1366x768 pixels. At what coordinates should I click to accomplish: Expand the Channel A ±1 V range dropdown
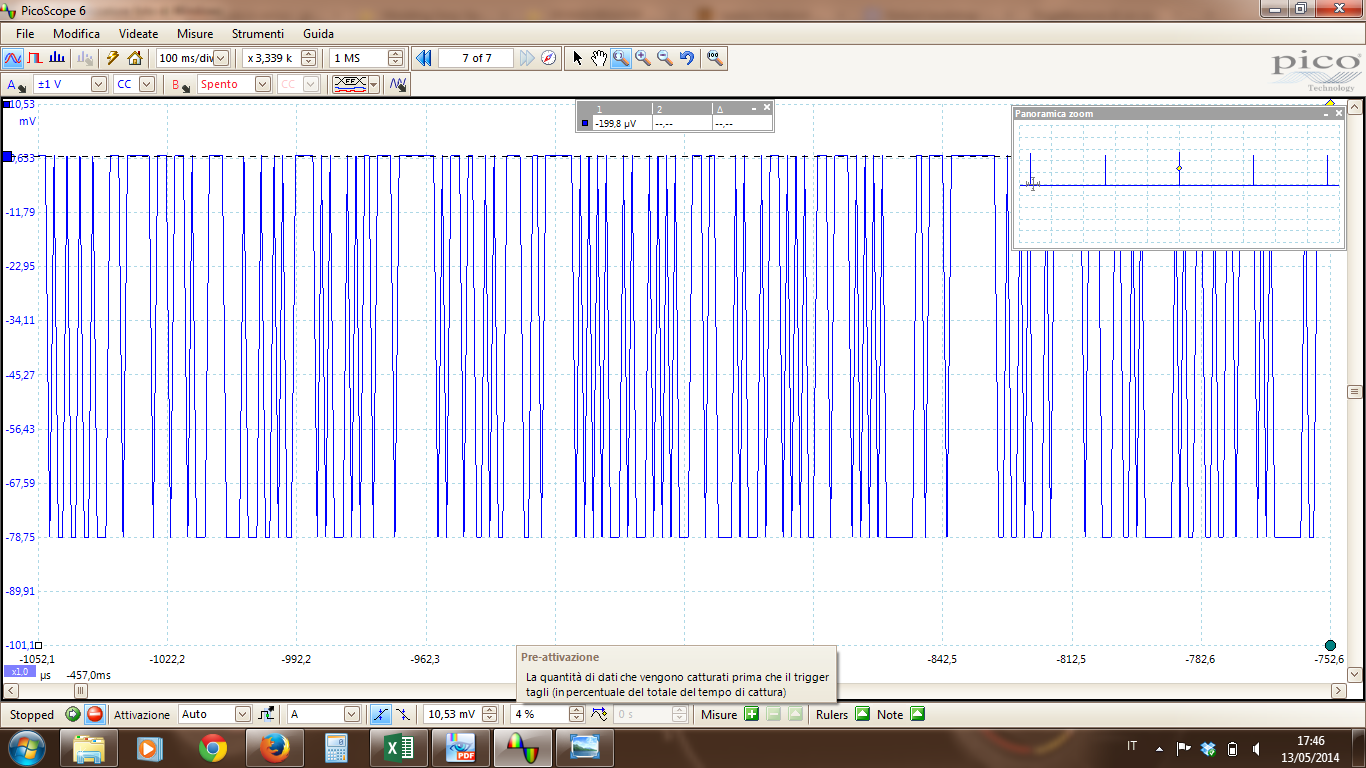98,85
